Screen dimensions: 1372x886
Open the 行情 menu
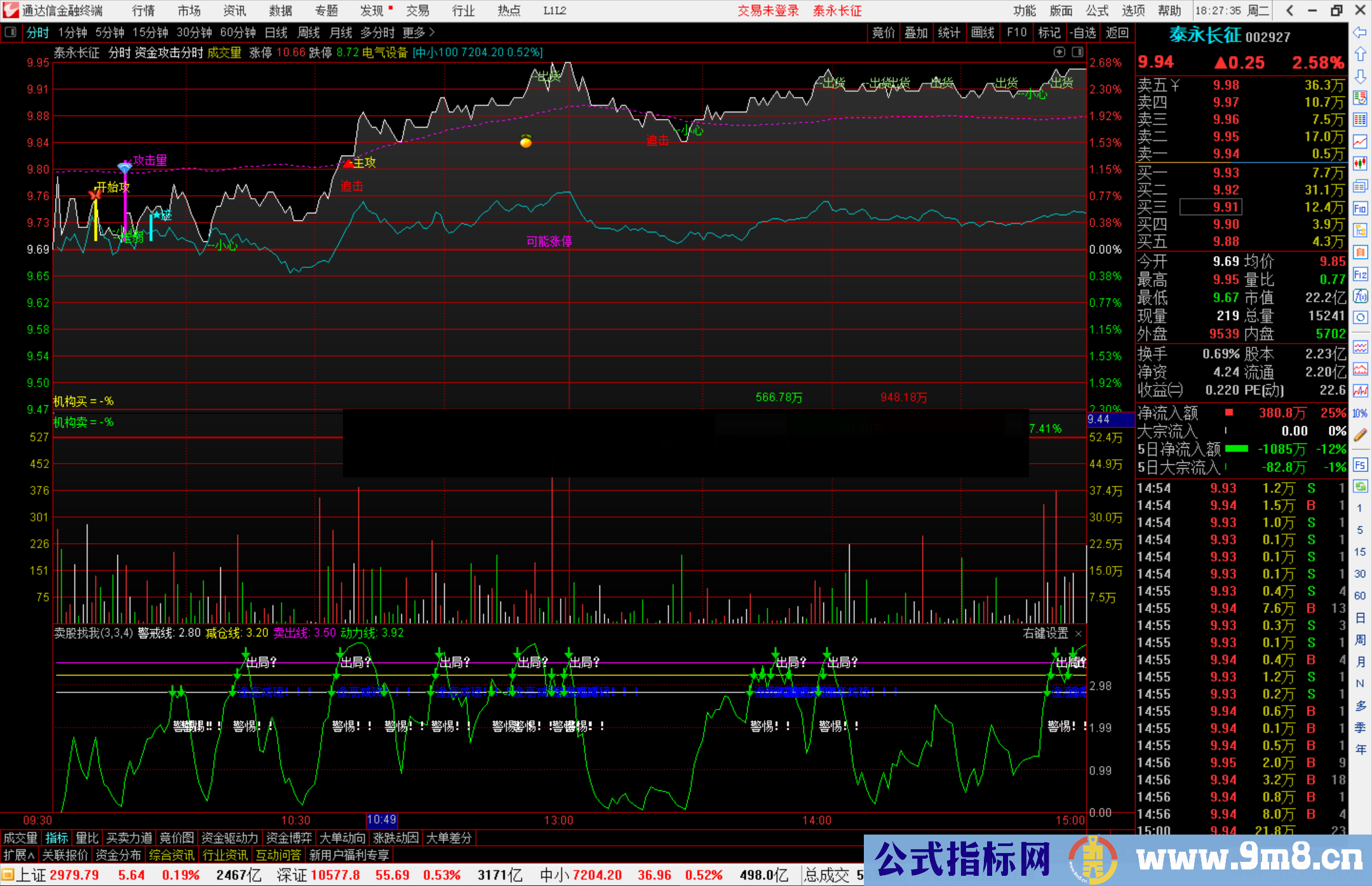[144, 11]
